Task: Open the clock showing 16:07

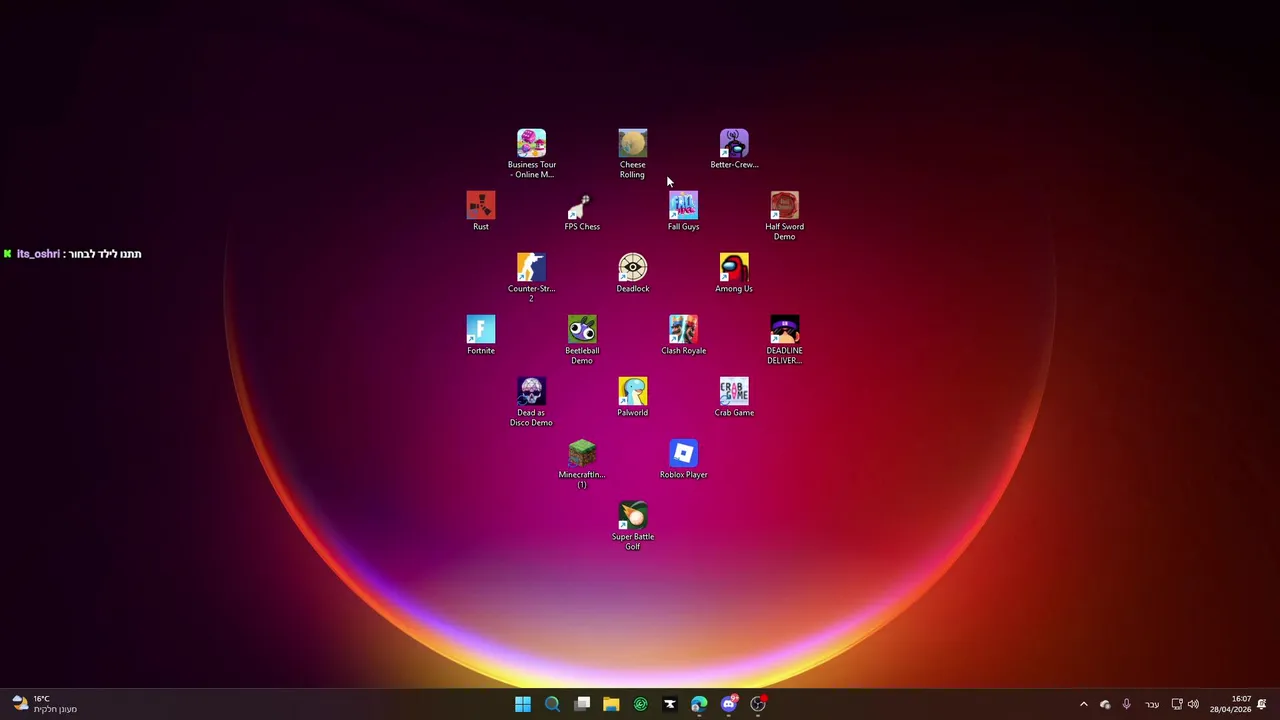Action: coord(1230,704)
